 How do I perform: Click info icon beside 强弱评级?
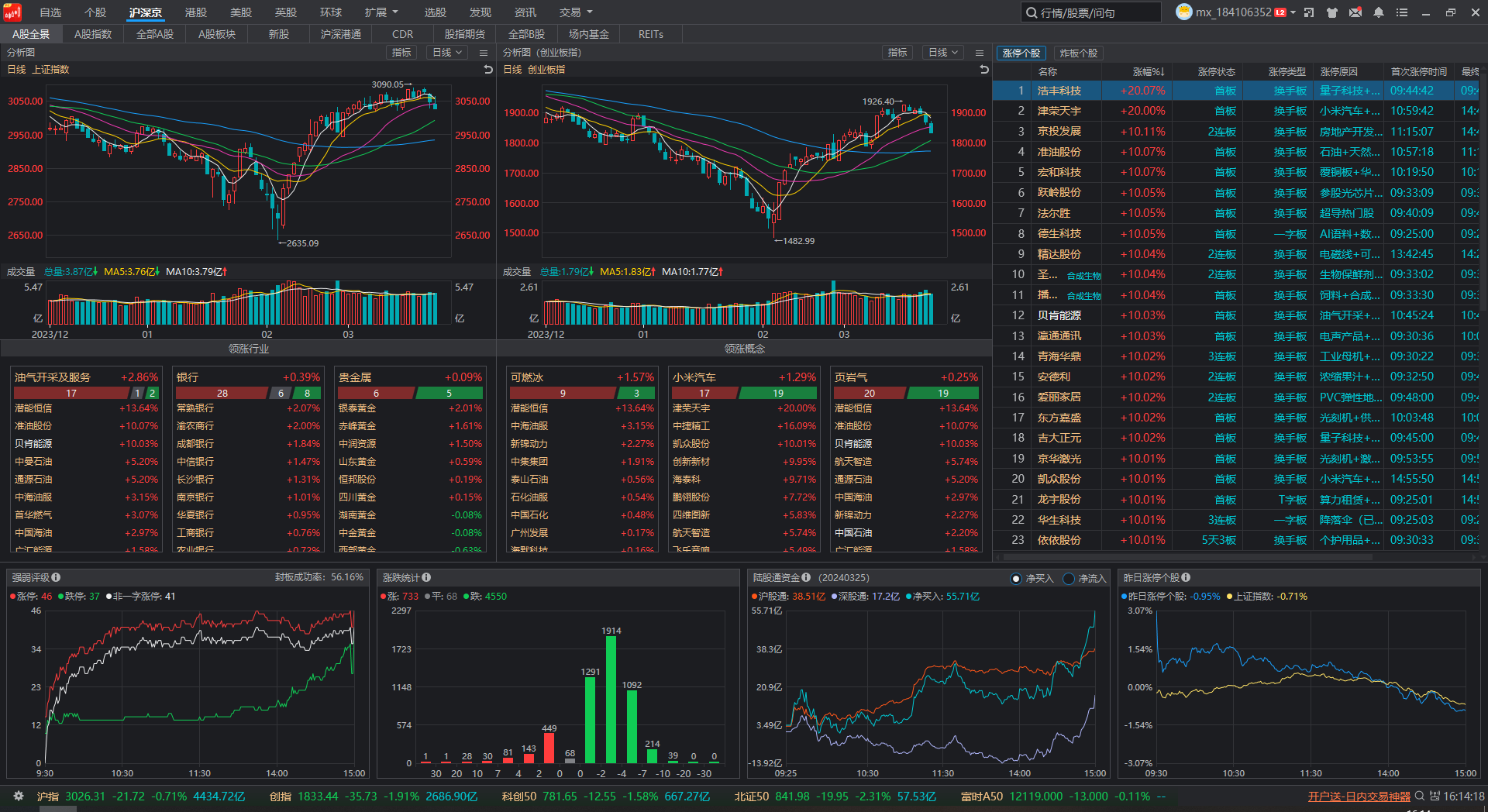[56, 577]
